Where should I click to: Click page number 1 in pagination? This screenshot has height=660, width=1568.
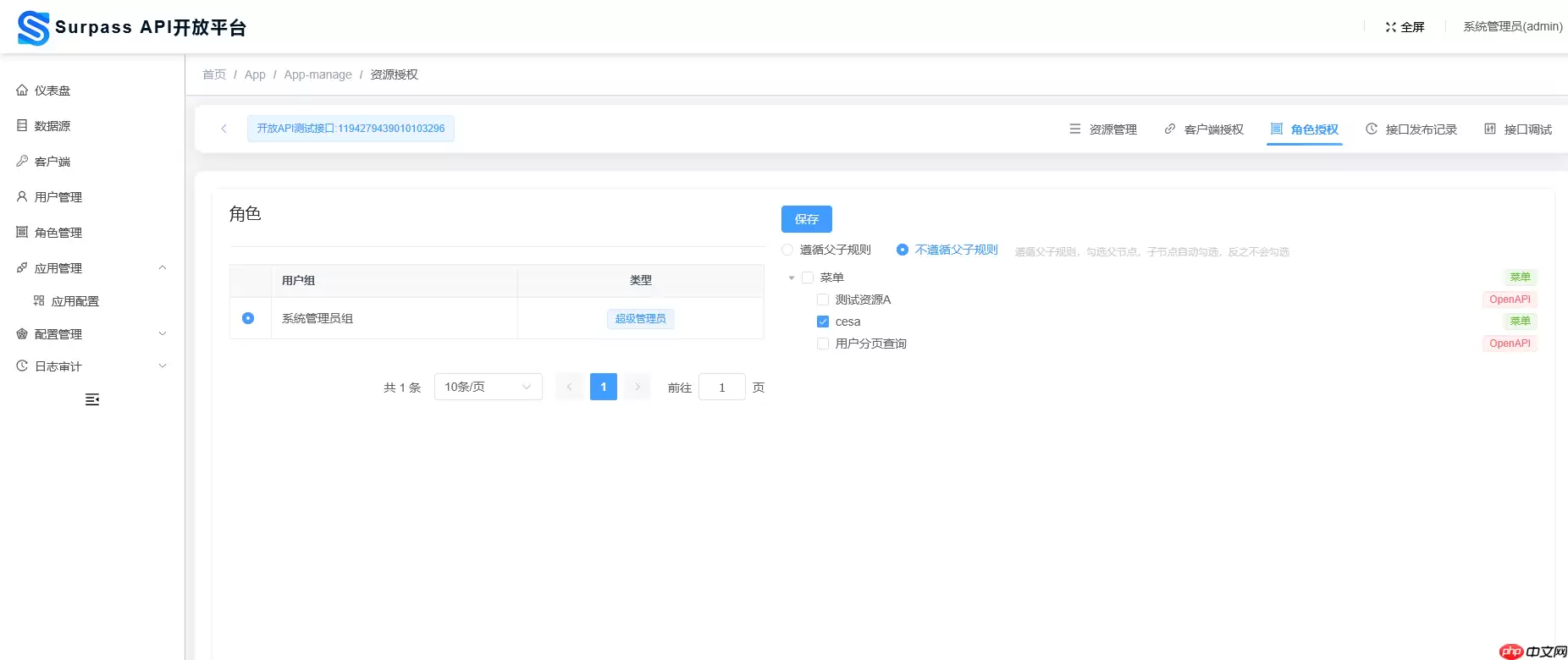coord(604,387)
